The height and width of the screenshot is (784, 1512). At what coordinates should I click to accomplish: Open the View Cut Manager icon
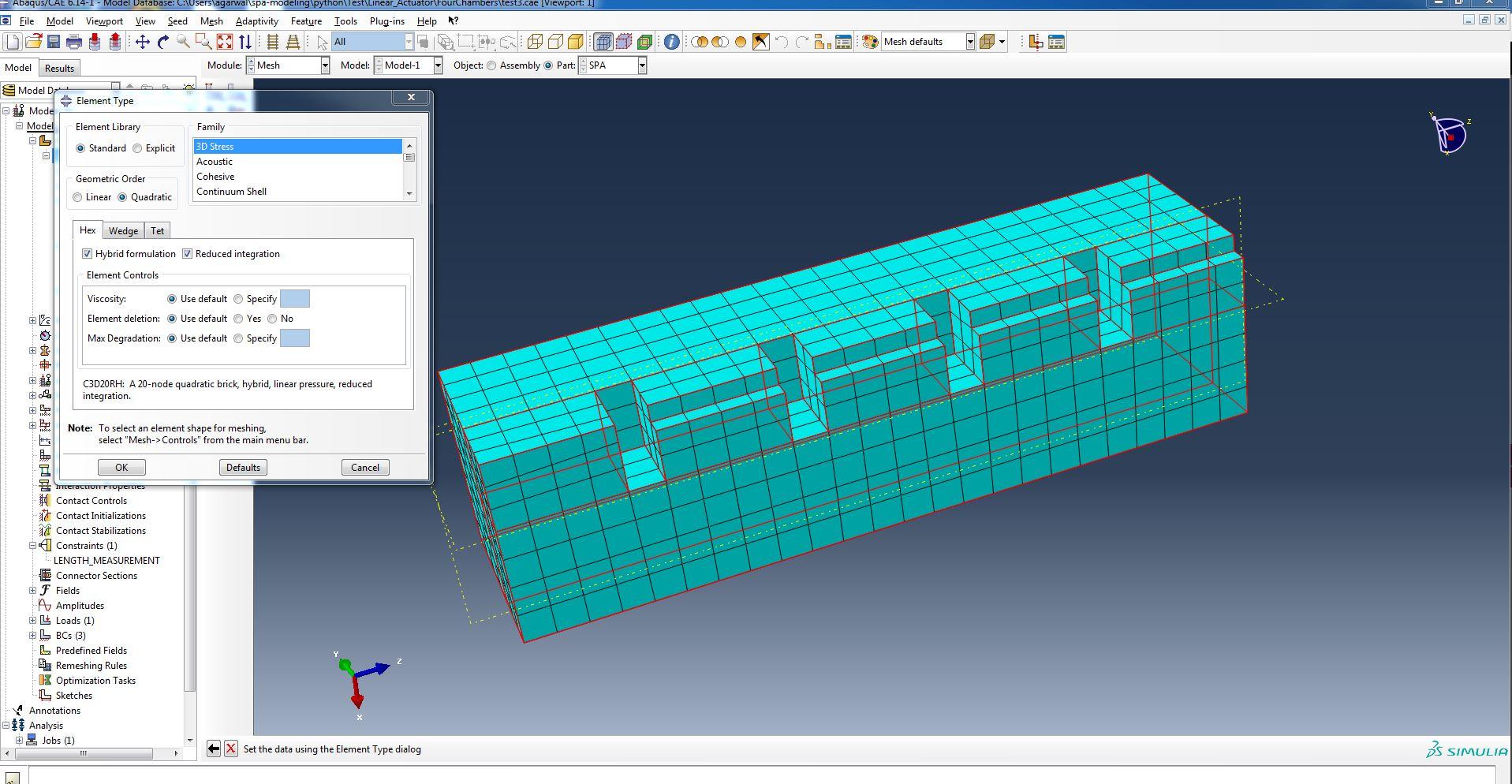point(1056,42)
